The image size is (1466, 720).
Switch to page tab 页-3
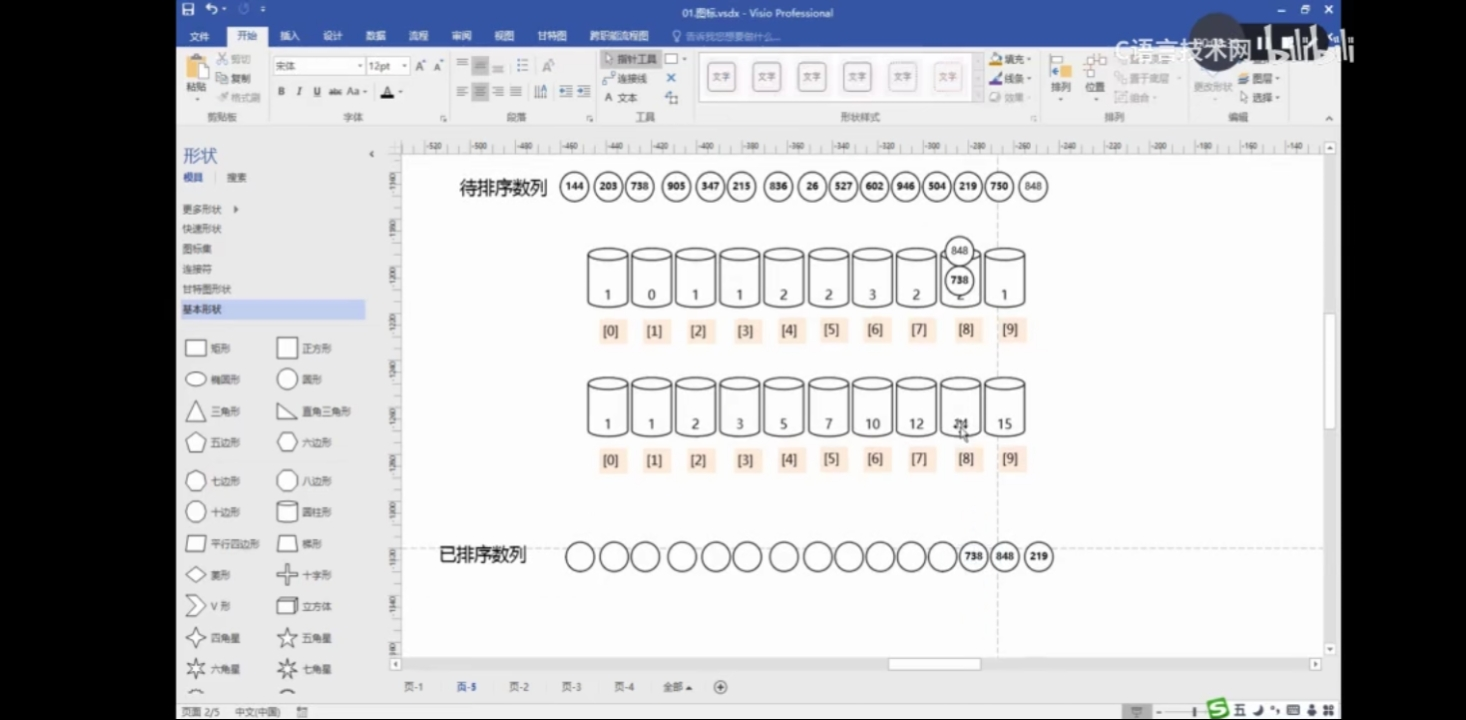point(570,687)
